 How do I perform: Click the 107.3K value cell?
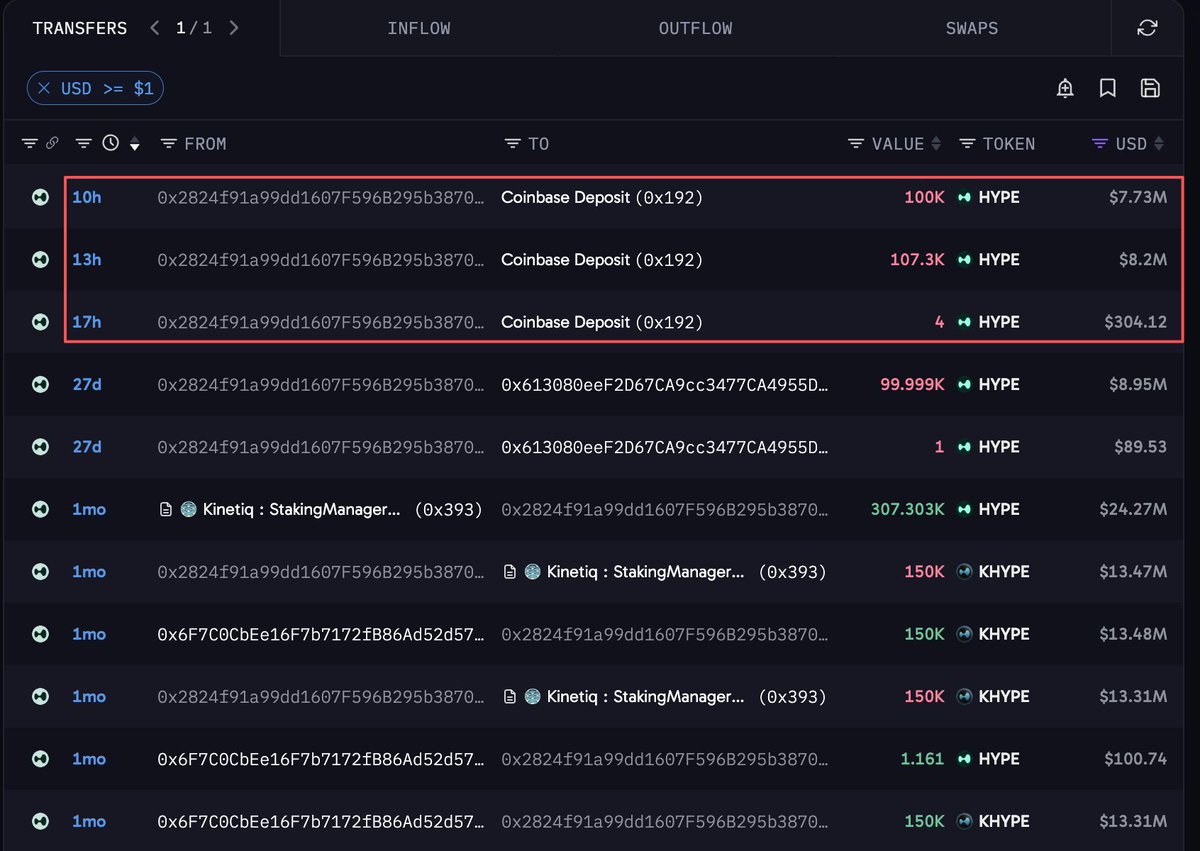coord(917,260)
